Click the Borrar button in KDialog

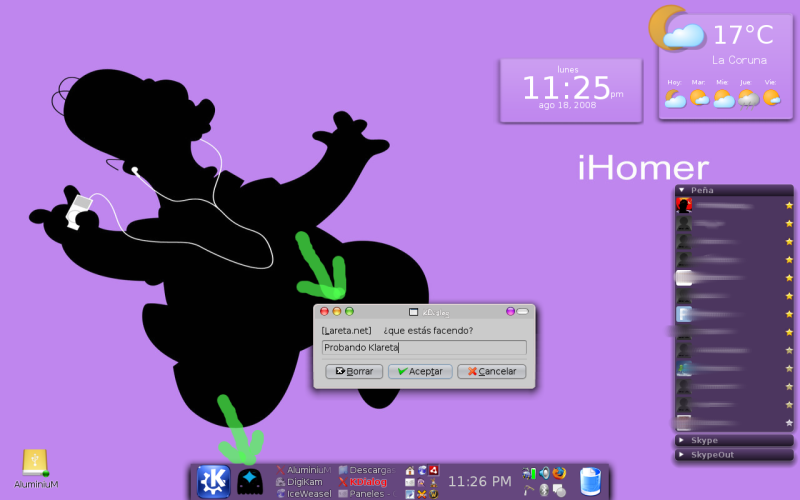[354, 371]
